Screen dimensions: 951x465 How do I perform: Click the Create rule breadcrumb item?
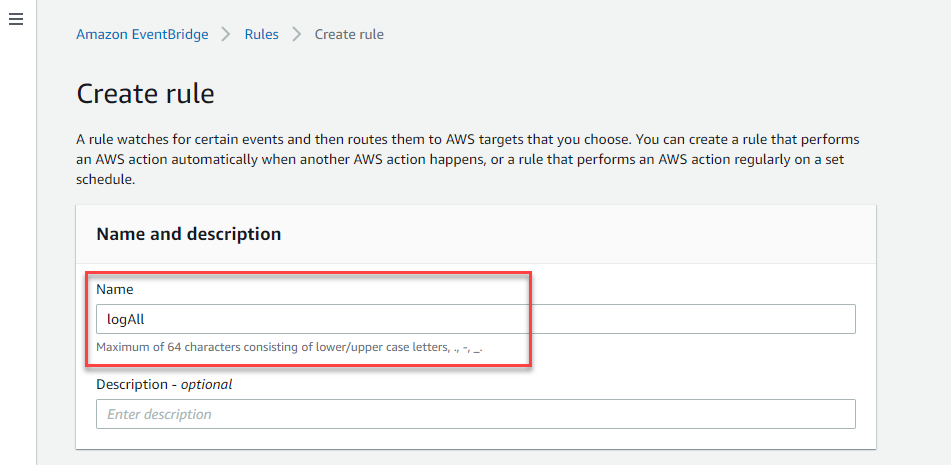click(349, 35)
